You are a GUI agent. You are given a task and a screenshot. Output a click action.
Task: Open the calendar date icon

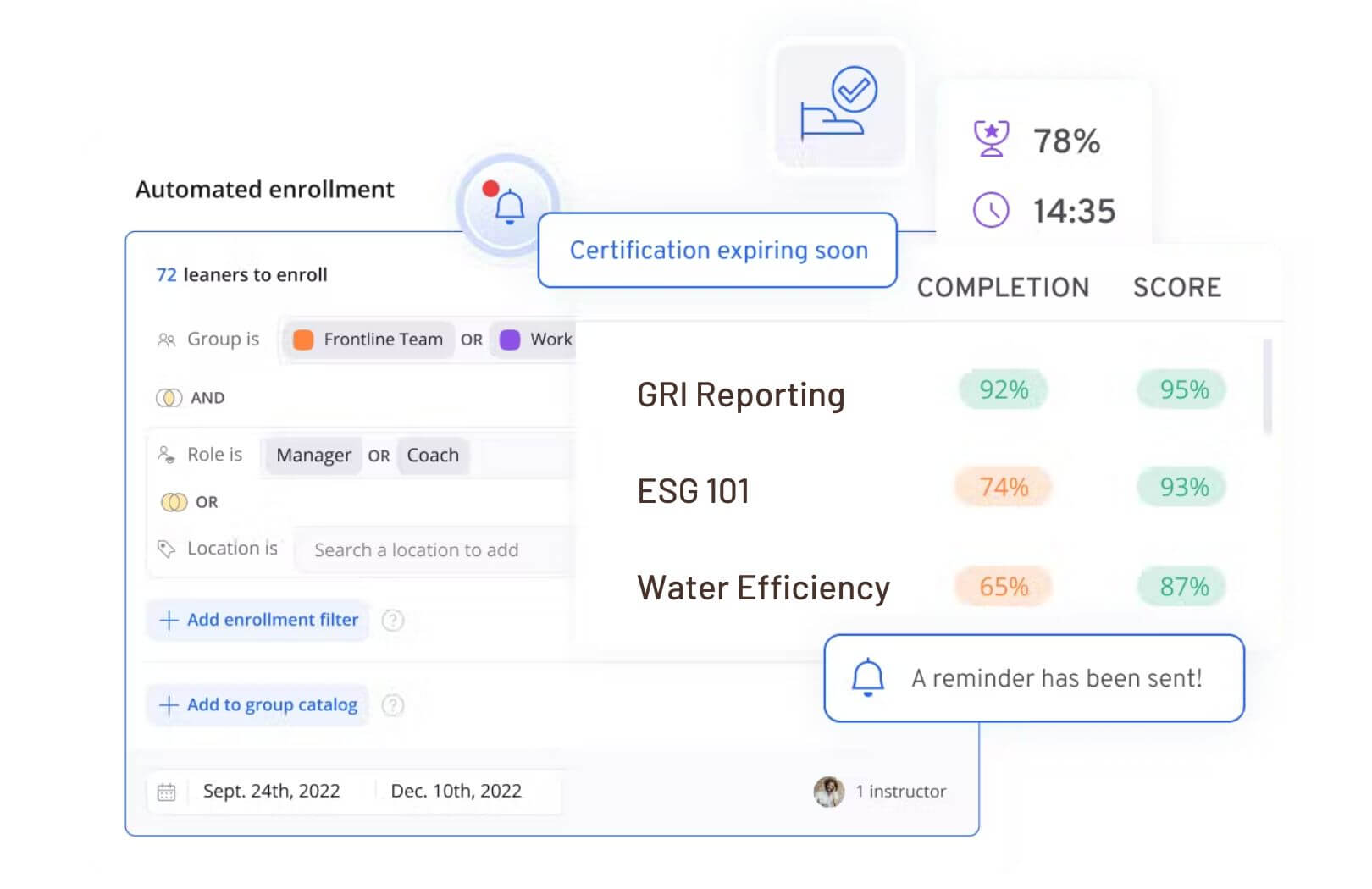(166, 792)
